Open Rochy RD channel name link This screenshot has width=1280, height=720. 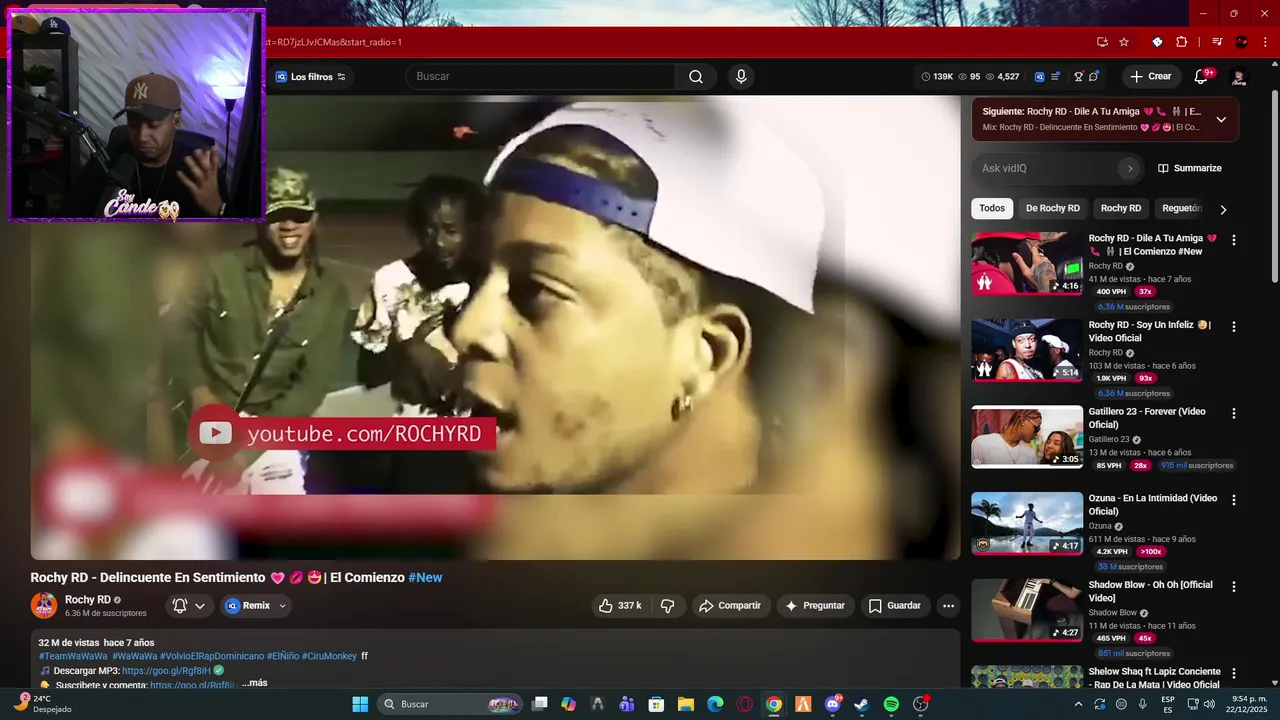88,600
